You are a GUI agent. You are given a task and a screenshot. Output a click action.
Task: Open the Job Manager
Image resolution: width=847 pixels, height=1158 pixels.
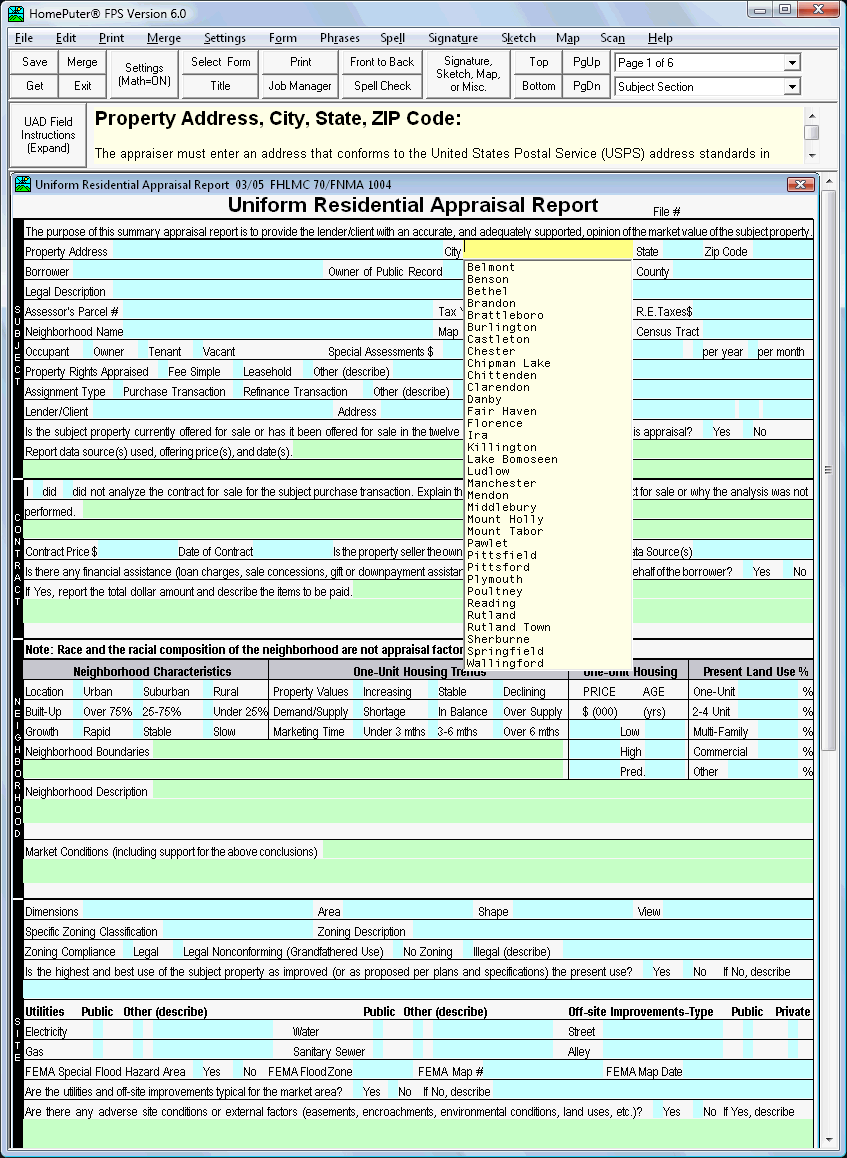coord(300,86)
